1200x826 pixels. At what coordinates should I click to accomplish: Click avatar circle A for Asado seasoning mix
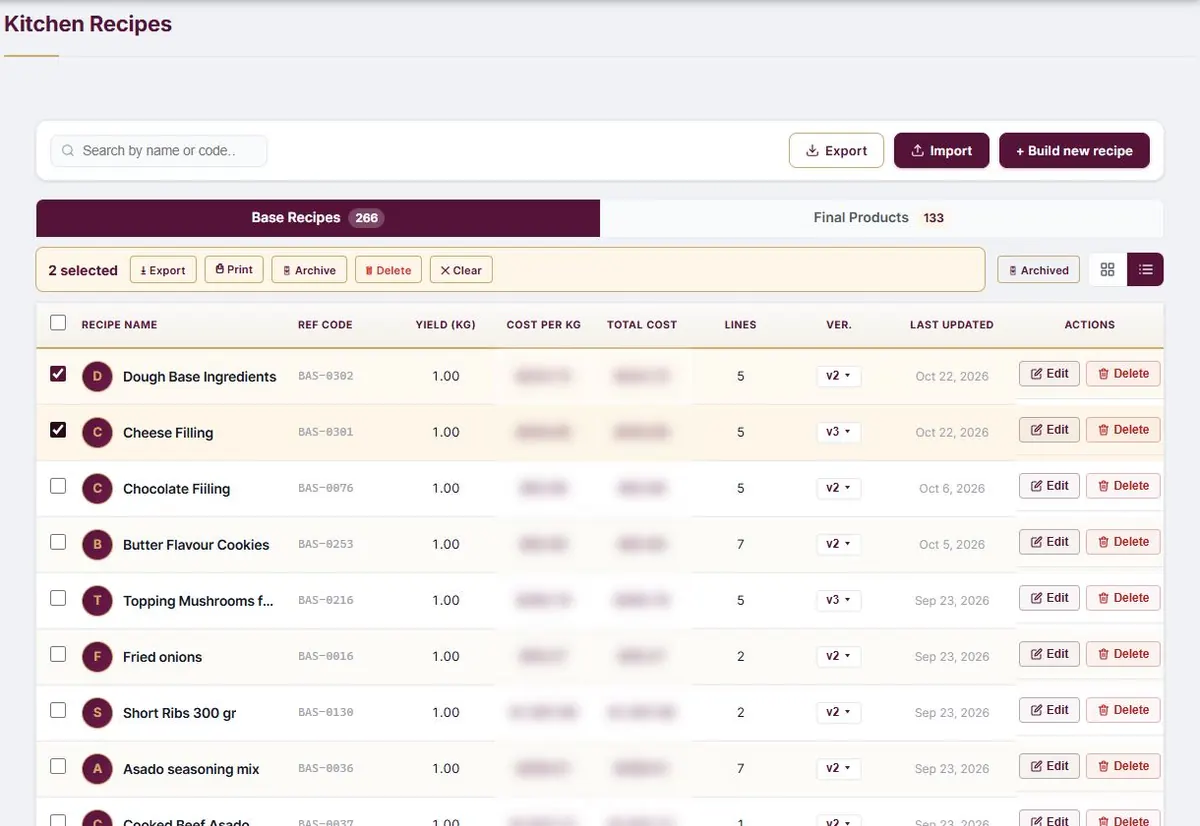[97, 768]
